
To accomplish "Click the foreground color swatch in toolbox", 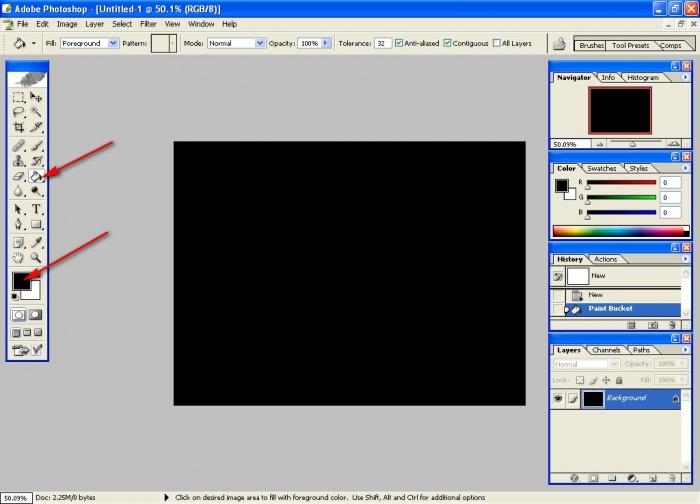I will pos(21,281).
